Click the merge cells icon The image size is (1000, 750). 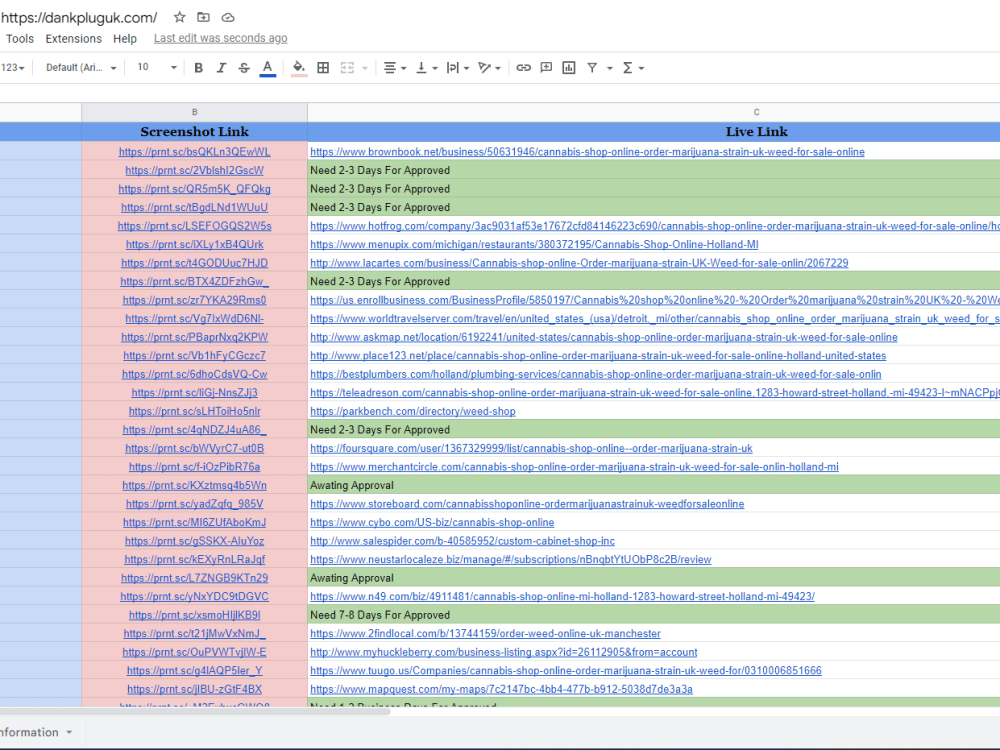[347, 68]
